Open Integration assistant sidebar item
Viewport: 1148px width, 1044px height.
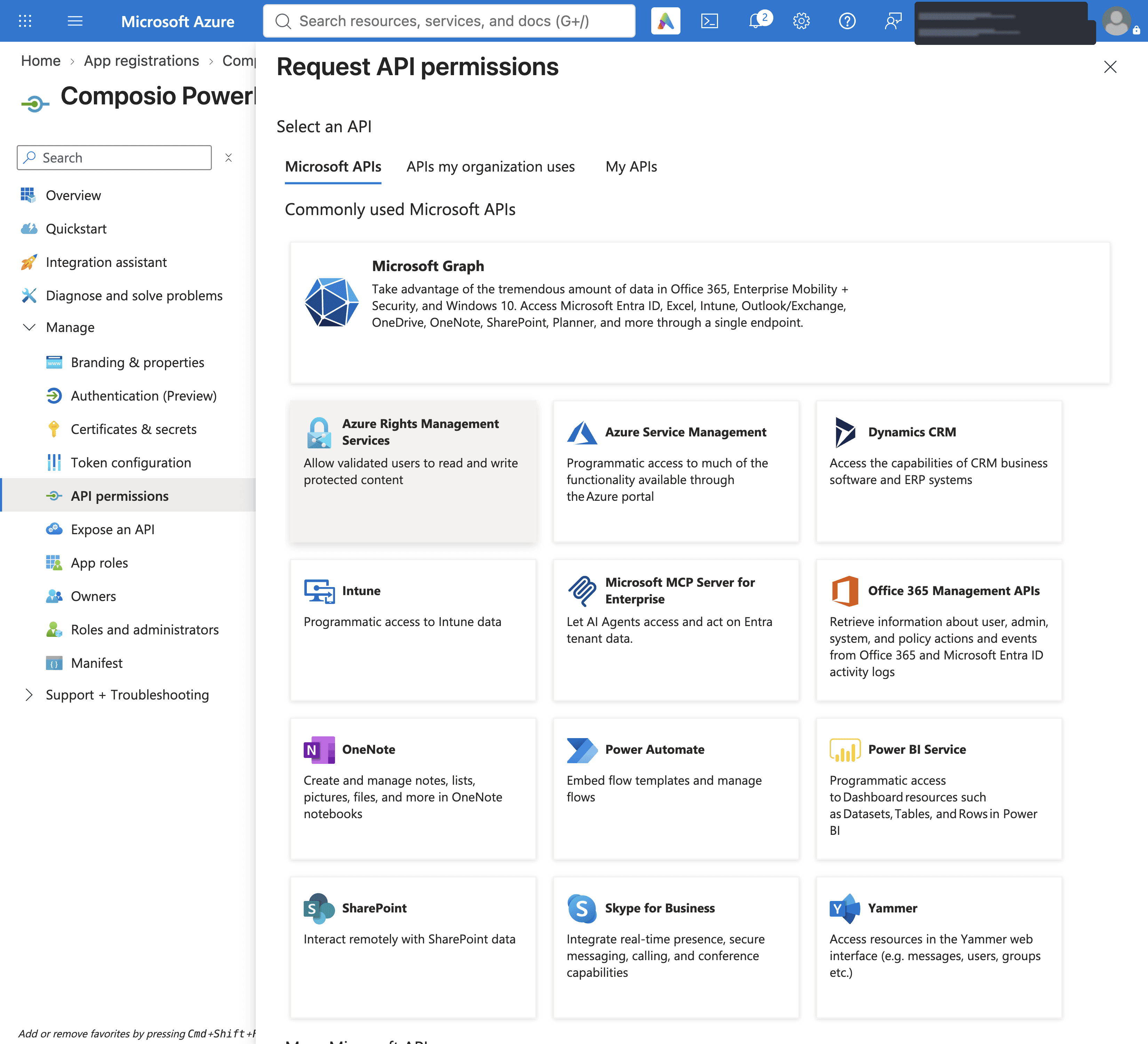pos(106,263)
